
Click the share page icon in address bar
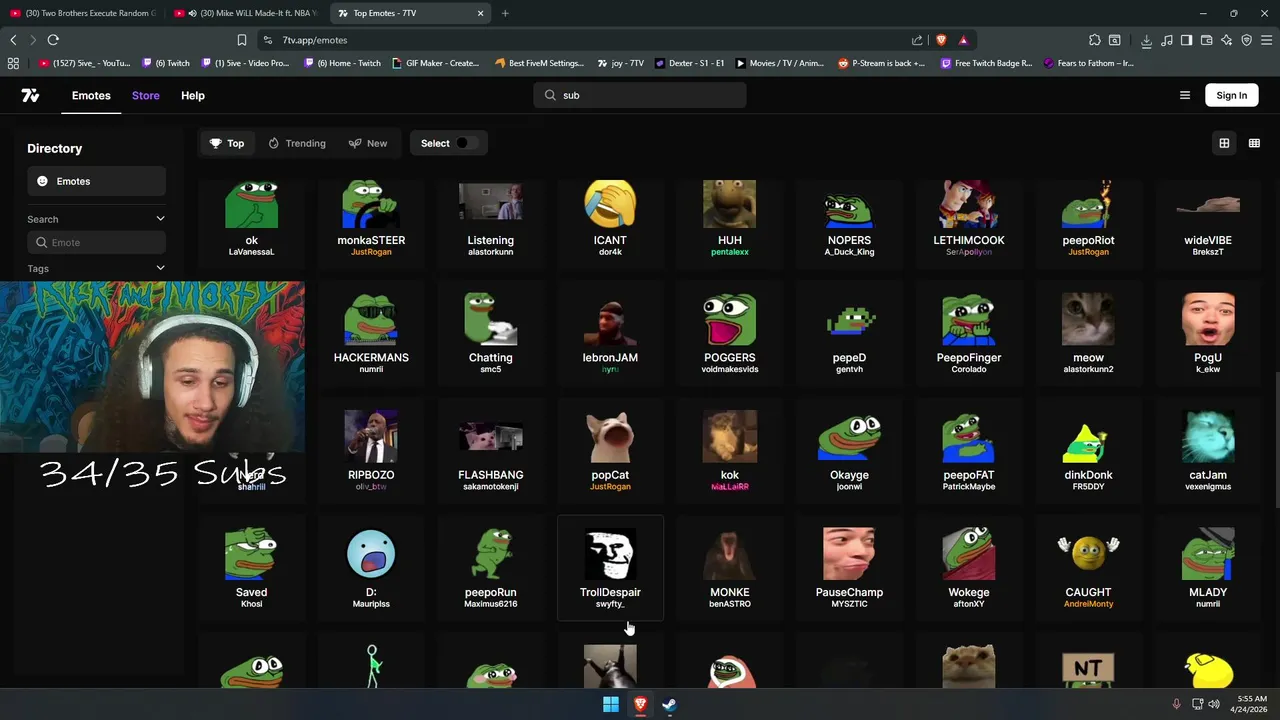[x=917, y=40]
